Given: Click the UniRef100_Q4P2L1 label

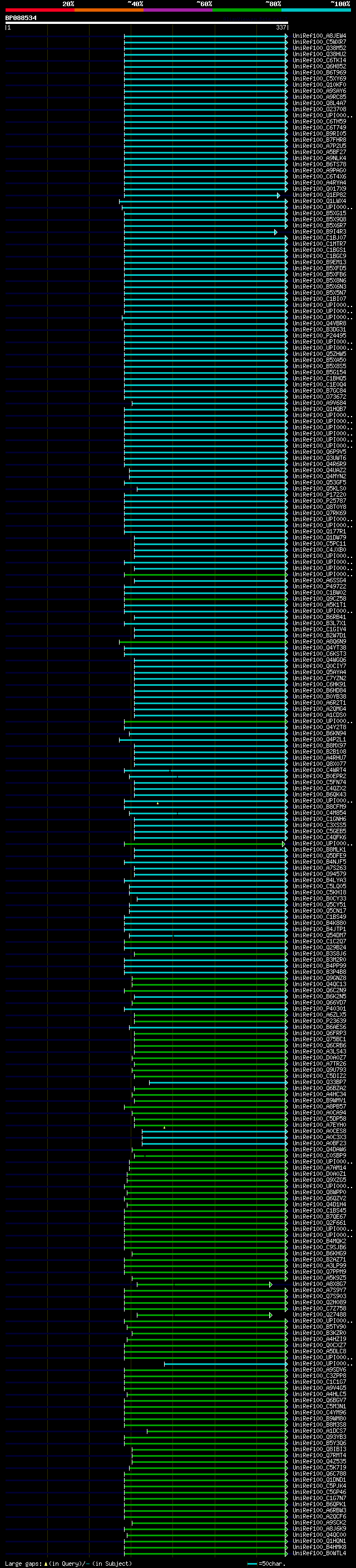Looking at the screenshot, I should 319,740.
